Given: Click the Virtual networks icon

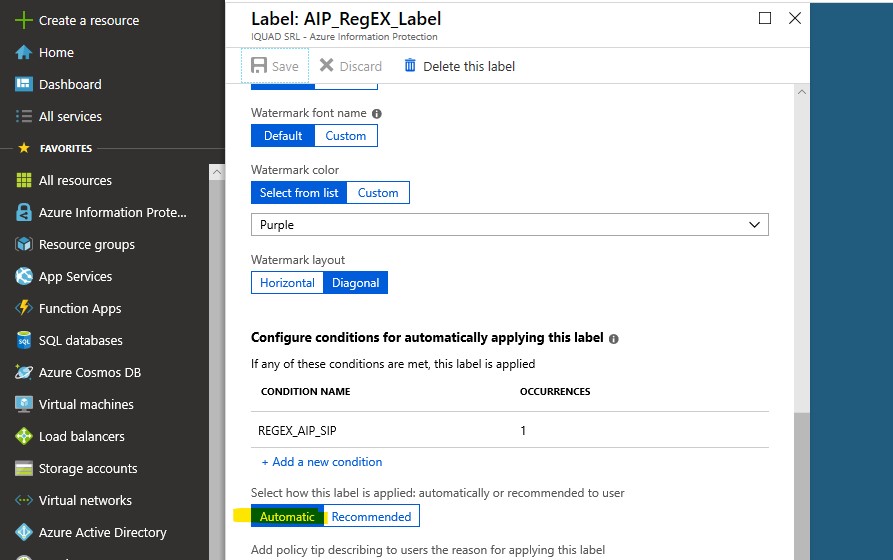Looking at the screenshot, I should coord(23,500).
